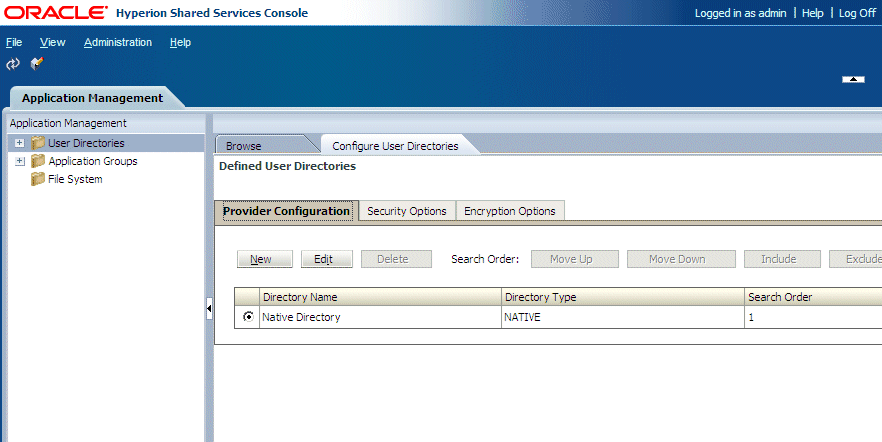The height and width of the screenshot is (442, 882).
Task: Open the Administration menu
Action: point(118,42)
